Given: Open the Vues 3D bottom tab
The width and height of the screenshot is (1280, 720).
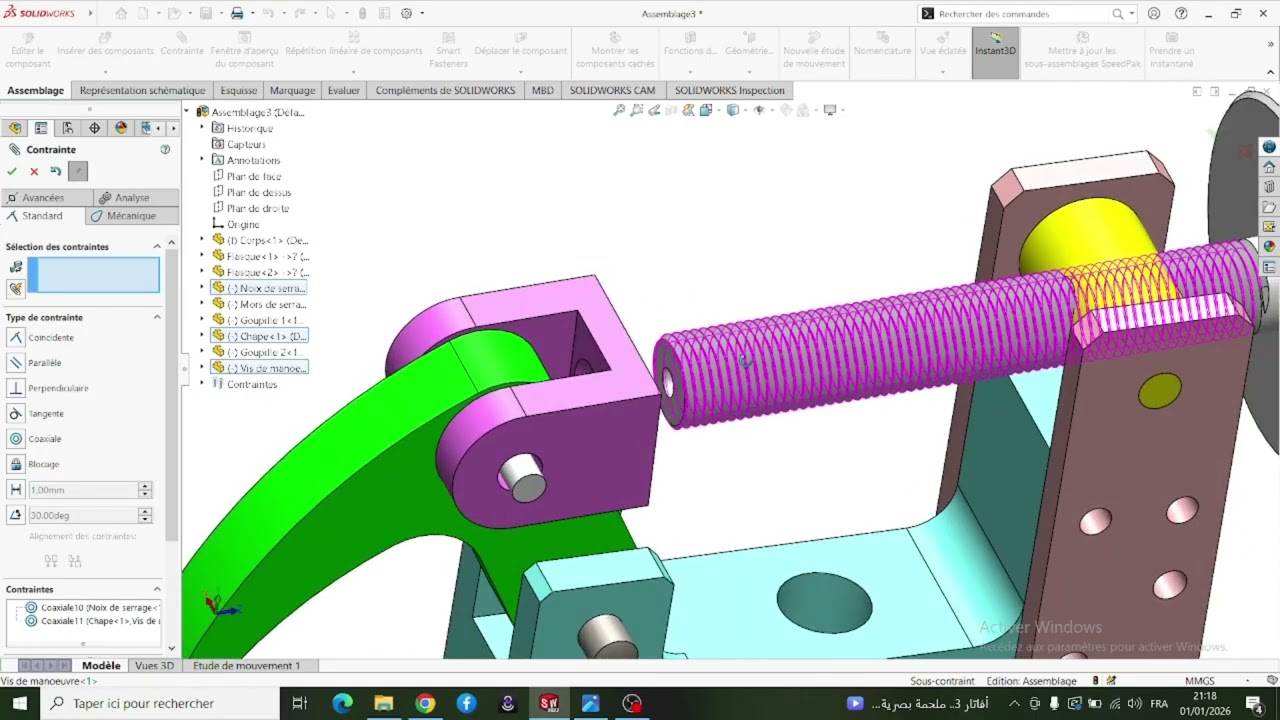Looking at the screenshot, I should click(154, 666).
